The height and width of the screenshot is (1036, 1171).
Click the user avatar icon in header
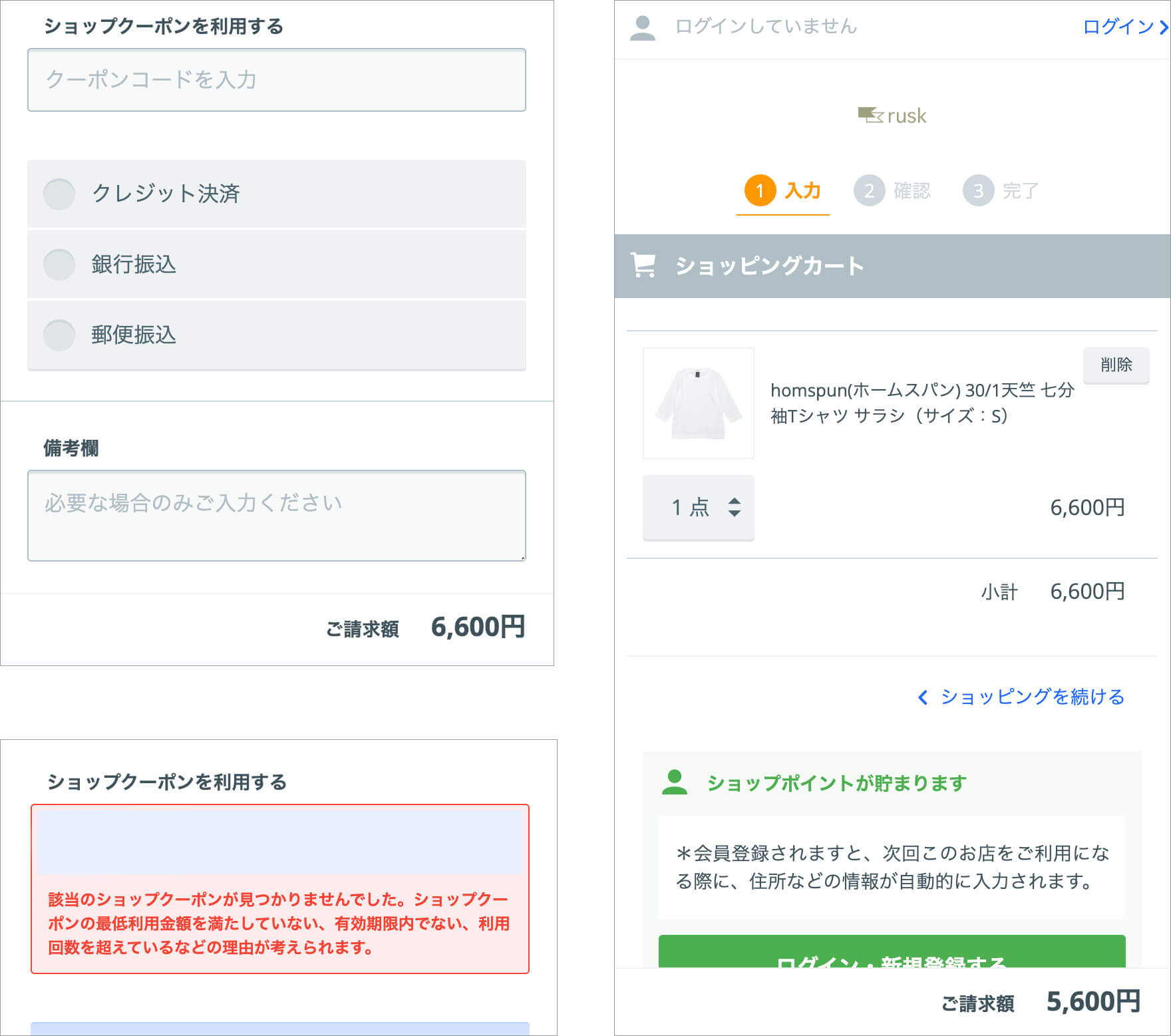pos(643,28)
